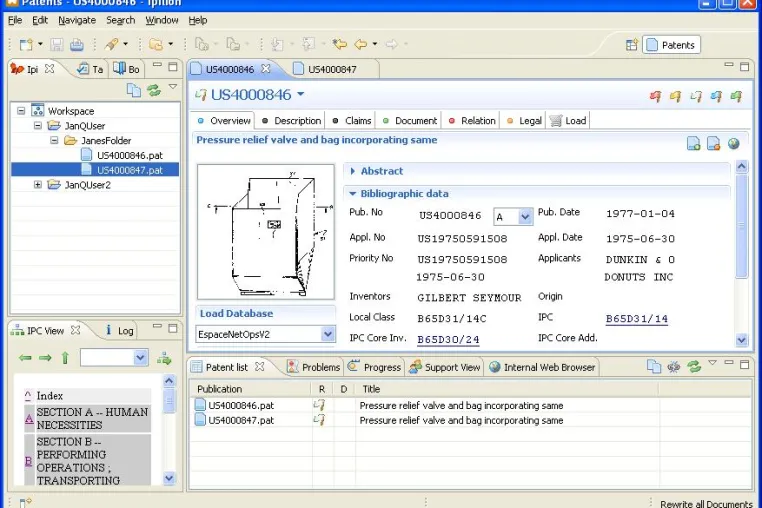The width and height of the screenshot is (762, 508).
Task: Click the green refresh icon in Ipi panel
Action: [154, 90]
